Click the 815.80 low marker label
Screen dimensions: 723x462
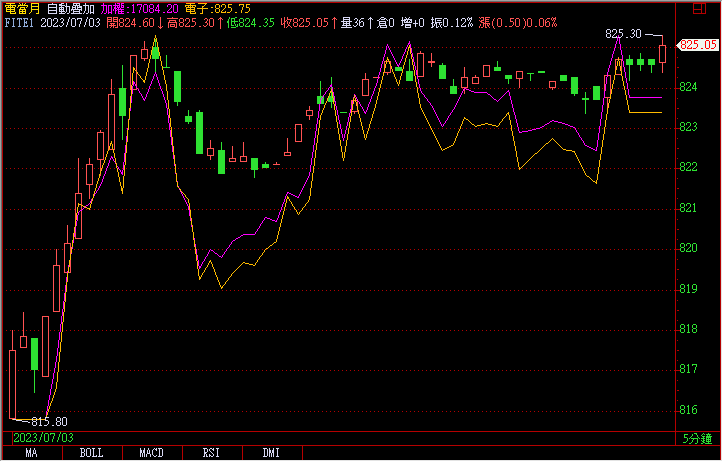point(49,422)
